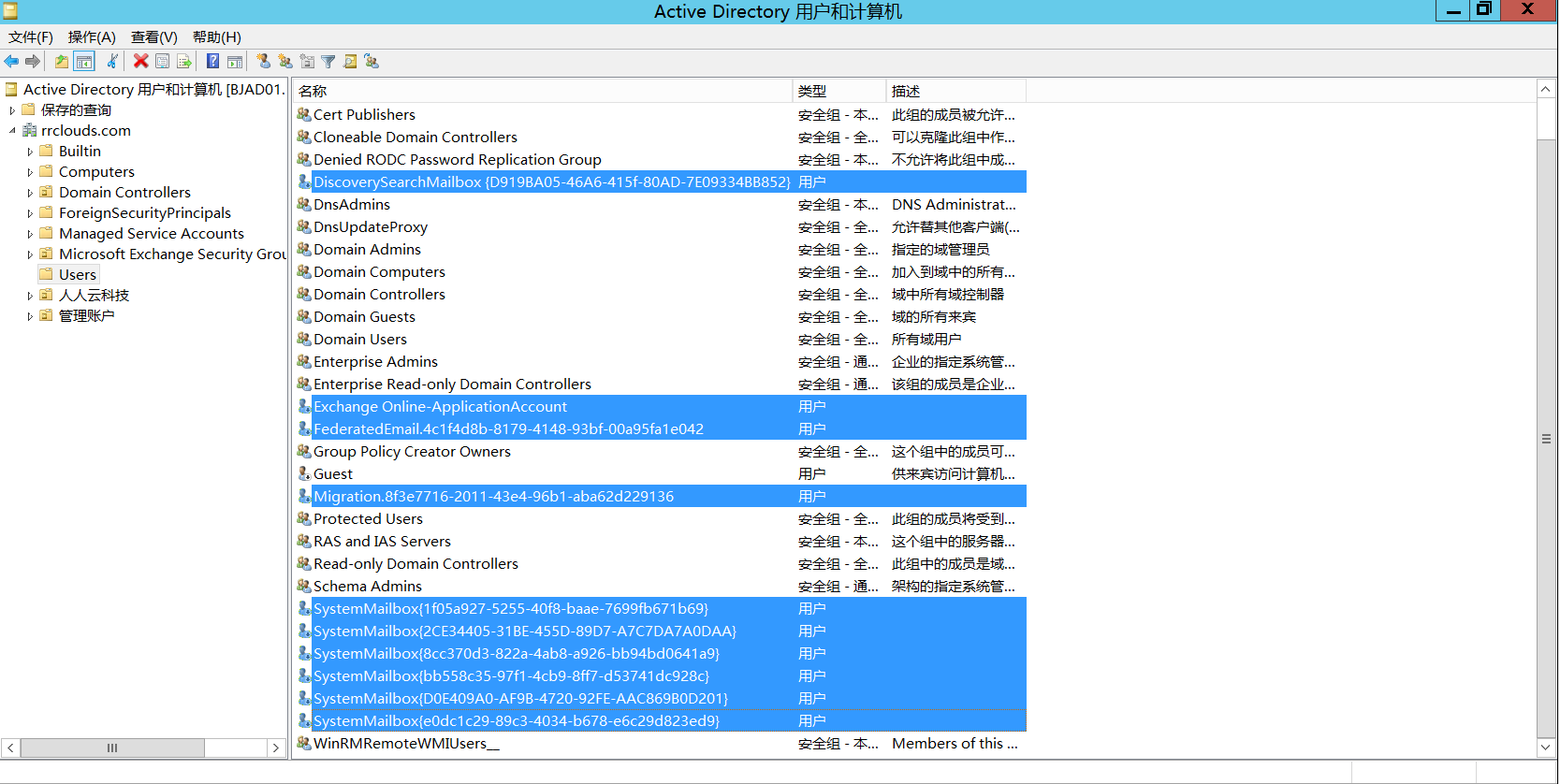Toggle the action pane icon
Image resolution: width=1560 pixels, height=784 pixels.
(x=235, y=62)
